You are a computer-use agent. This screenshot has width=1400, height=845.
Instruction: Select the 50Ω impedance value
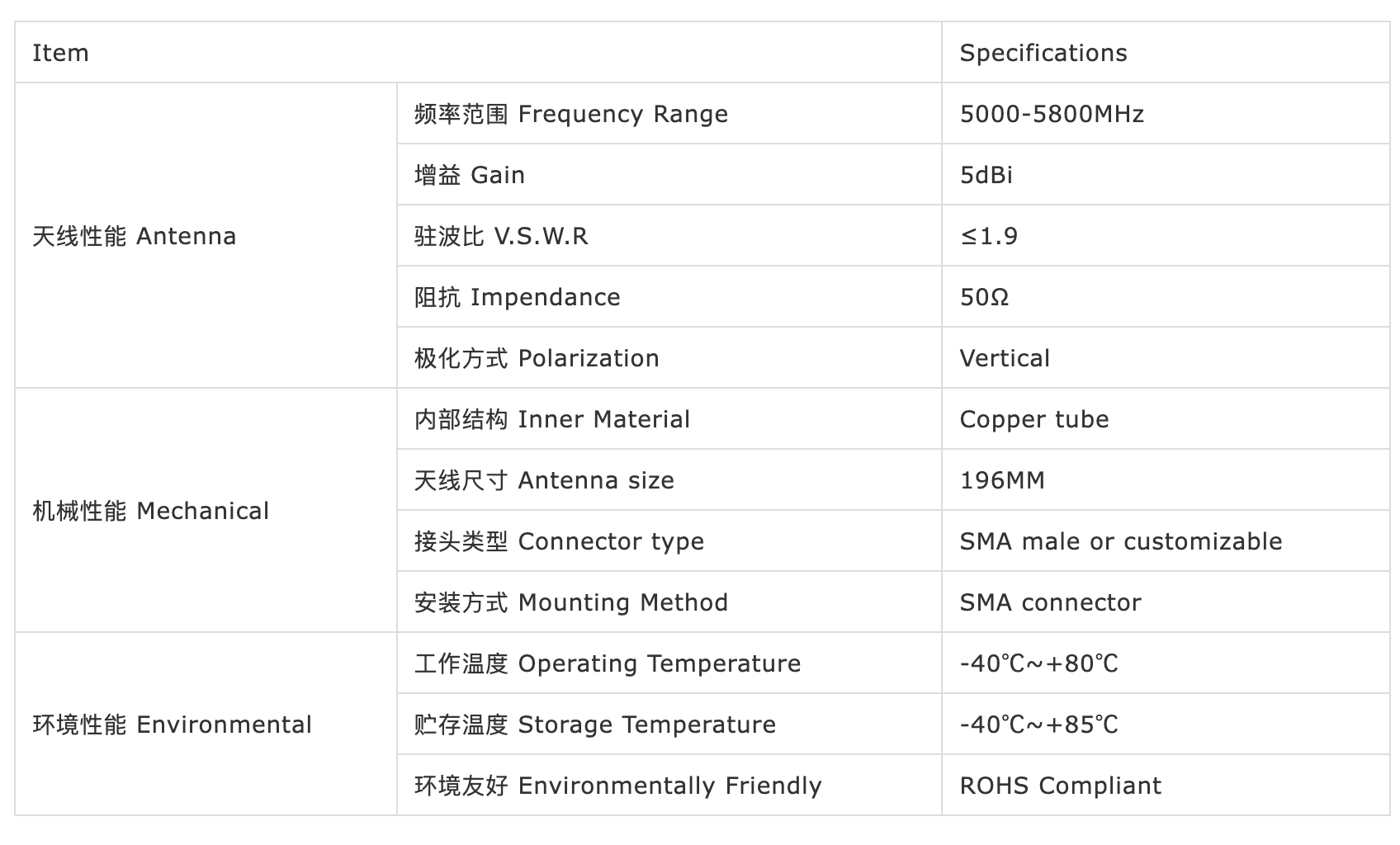click(984, 297)
